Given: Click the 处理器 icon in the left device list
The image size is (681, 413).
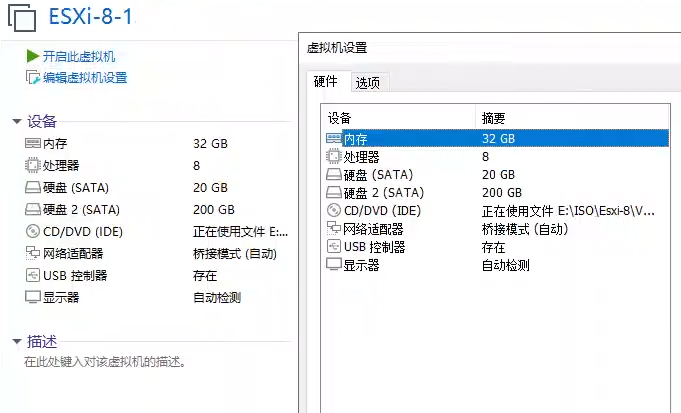Looking at the screenshot, I should [x=33, y=165].
